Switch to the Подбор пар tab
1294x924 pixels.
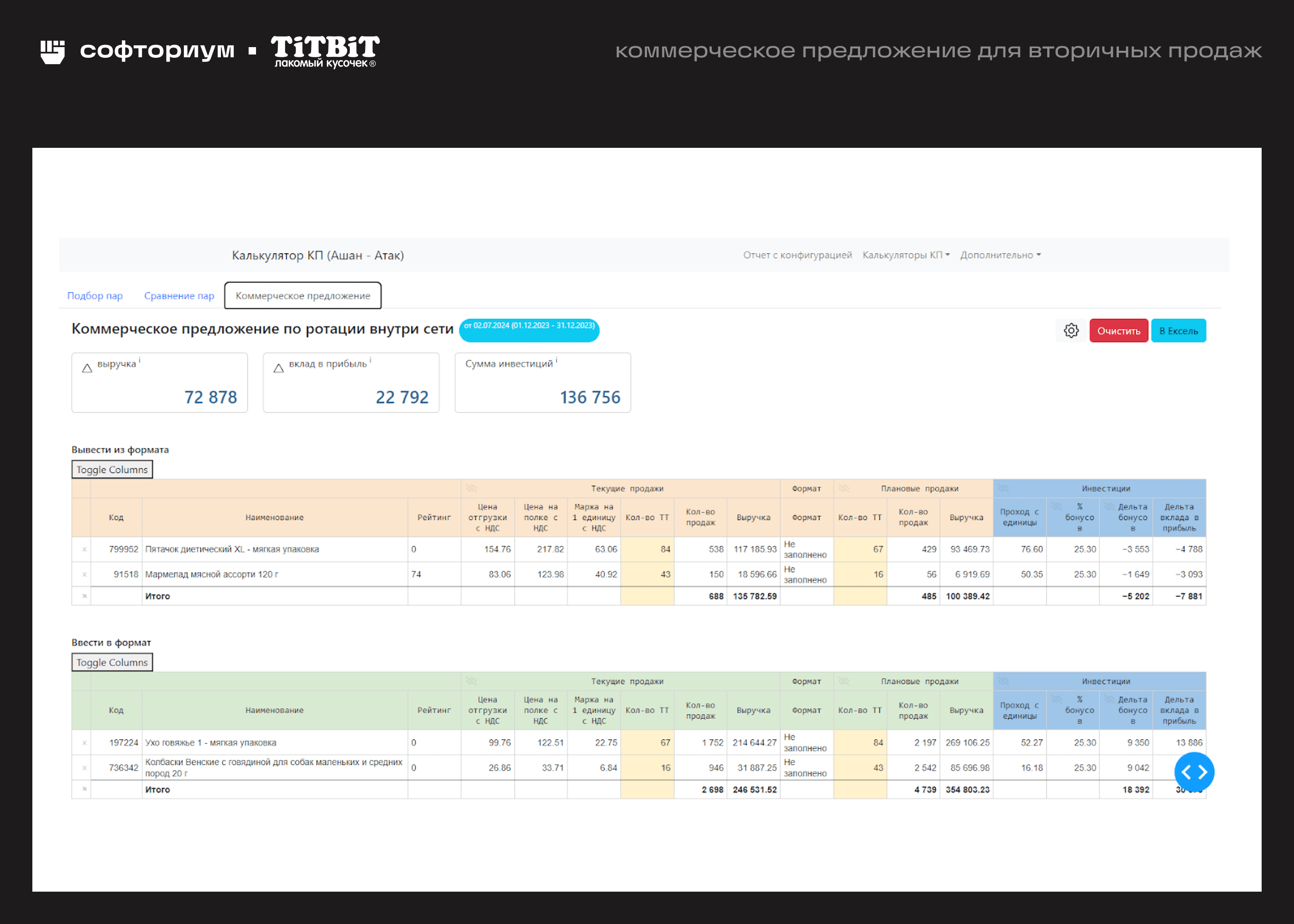[x=95, y=296]
